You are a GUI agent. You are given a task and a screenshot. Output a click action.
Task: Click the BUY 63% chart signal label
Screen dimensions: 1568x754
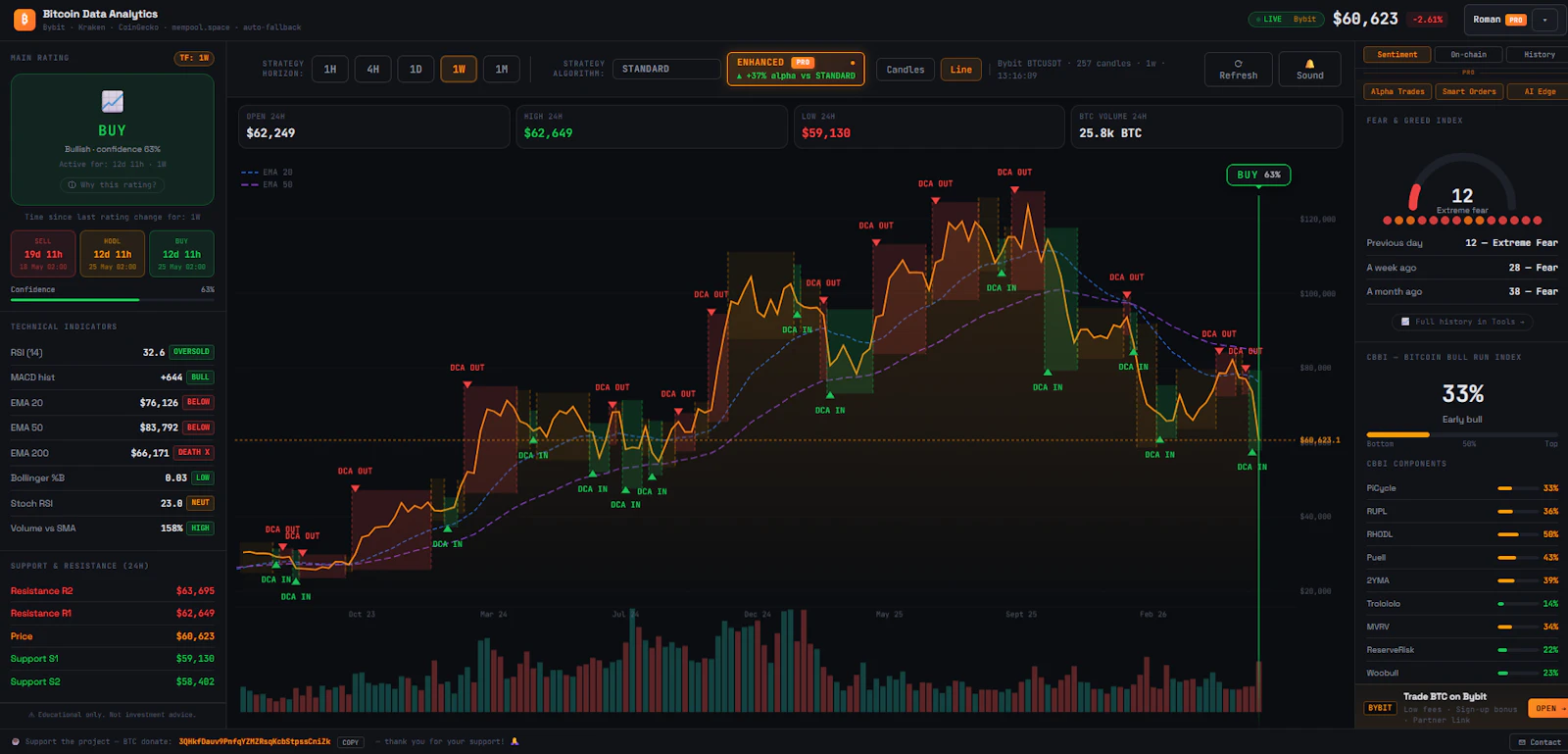point(1258,175)
